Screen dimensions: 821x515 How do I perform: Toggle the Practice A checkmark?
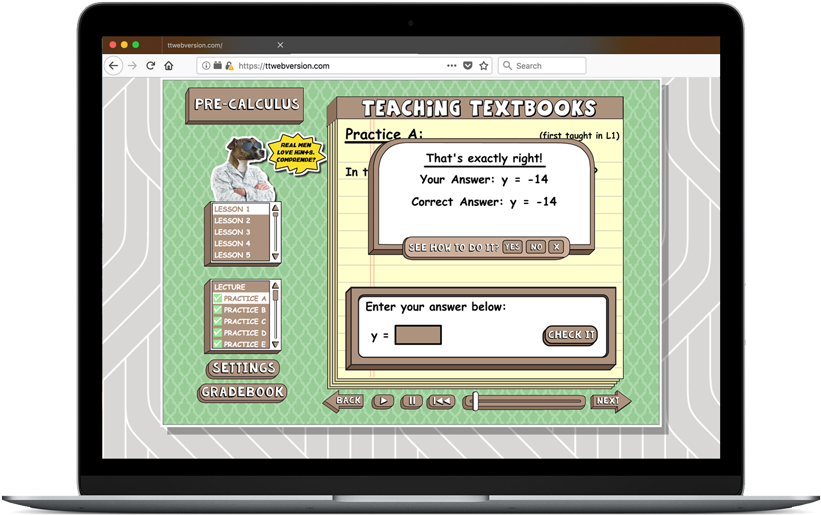pyautogui.click(x=217, y=299)
